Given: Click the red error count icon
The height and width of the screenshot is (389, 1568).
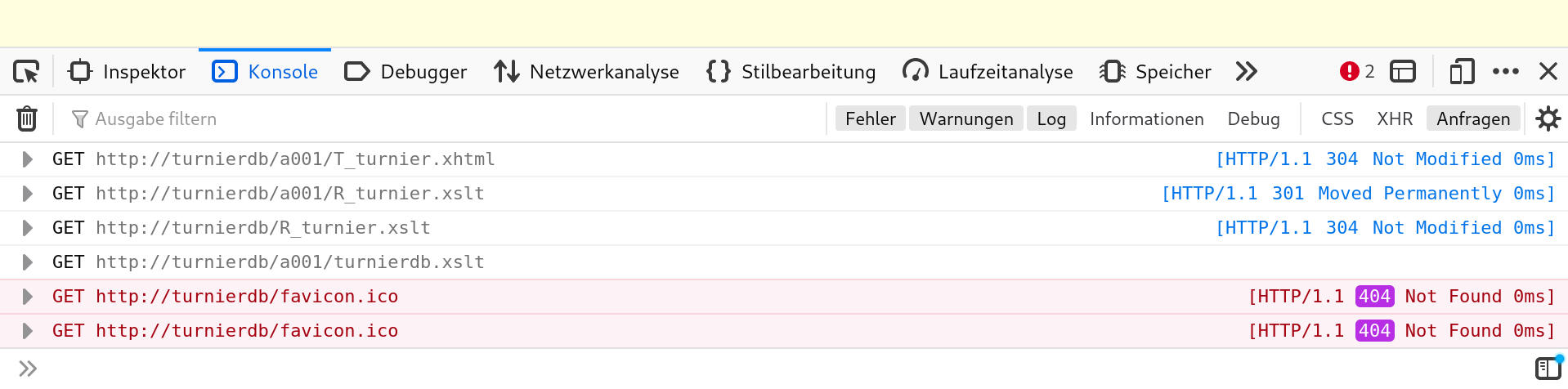Looking at the screenshot, I should click(1349, 72).
